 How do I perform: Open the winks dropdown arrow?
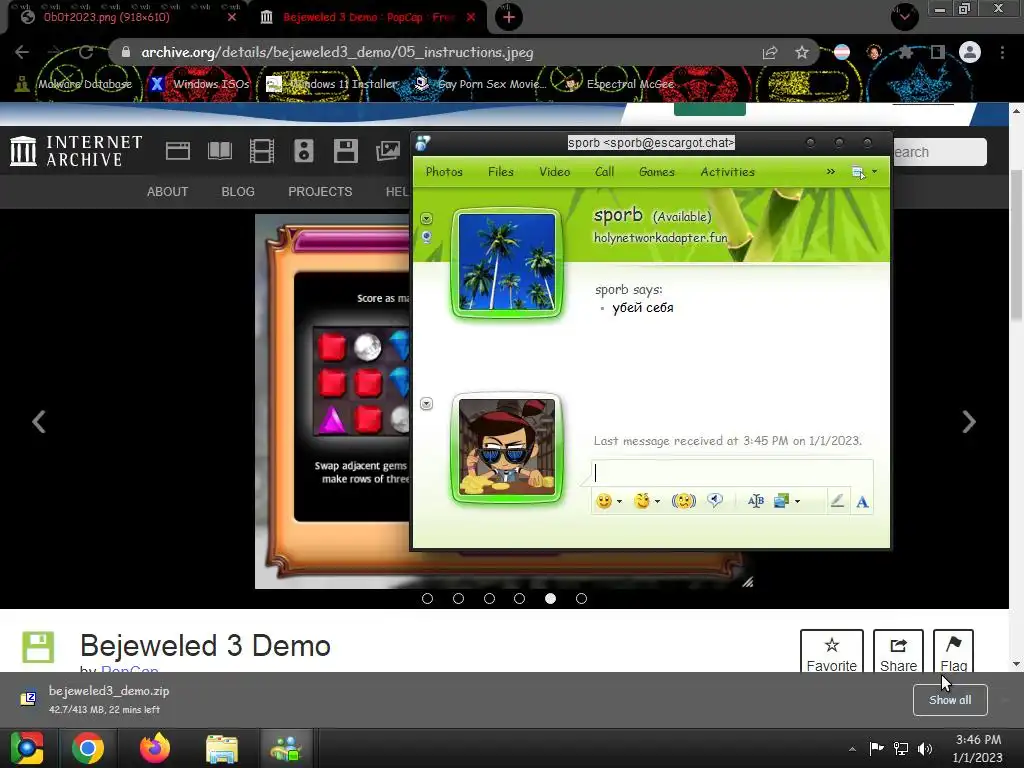(x=657, y=502)
